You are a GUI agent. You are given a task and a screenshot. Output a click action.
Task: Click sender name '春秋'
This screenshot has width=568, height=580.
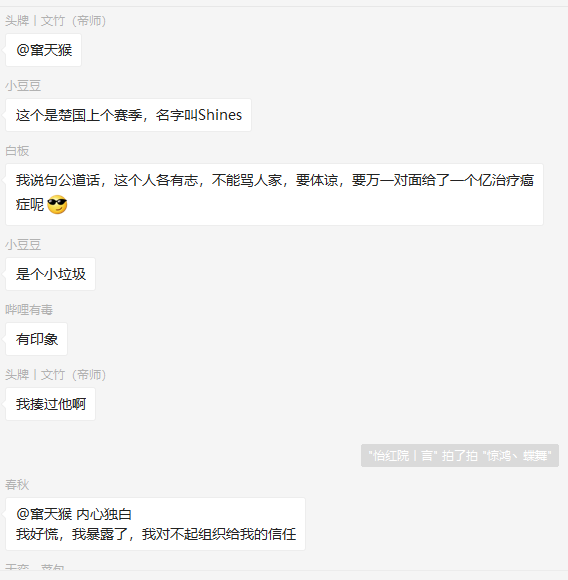pyautogui.click(x=17, y=485)
